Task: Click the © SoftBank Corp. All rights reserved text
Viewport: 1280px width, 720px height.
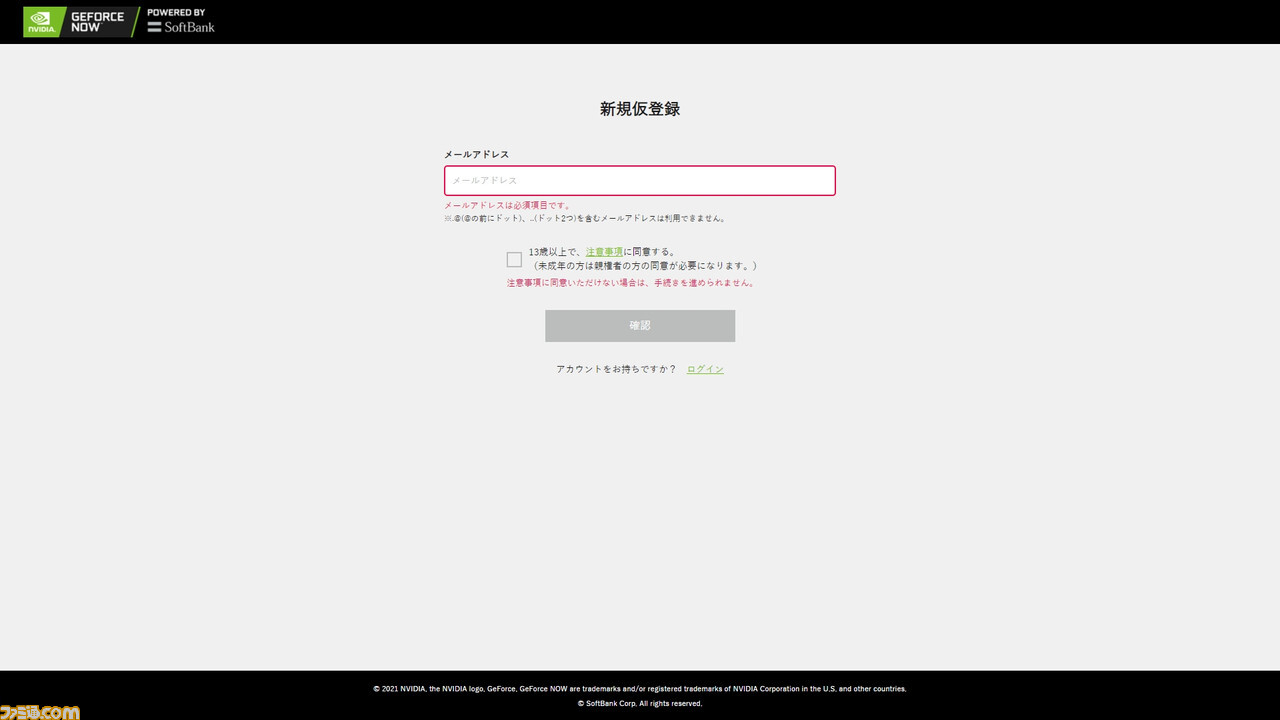Action: tap(640, 703)
